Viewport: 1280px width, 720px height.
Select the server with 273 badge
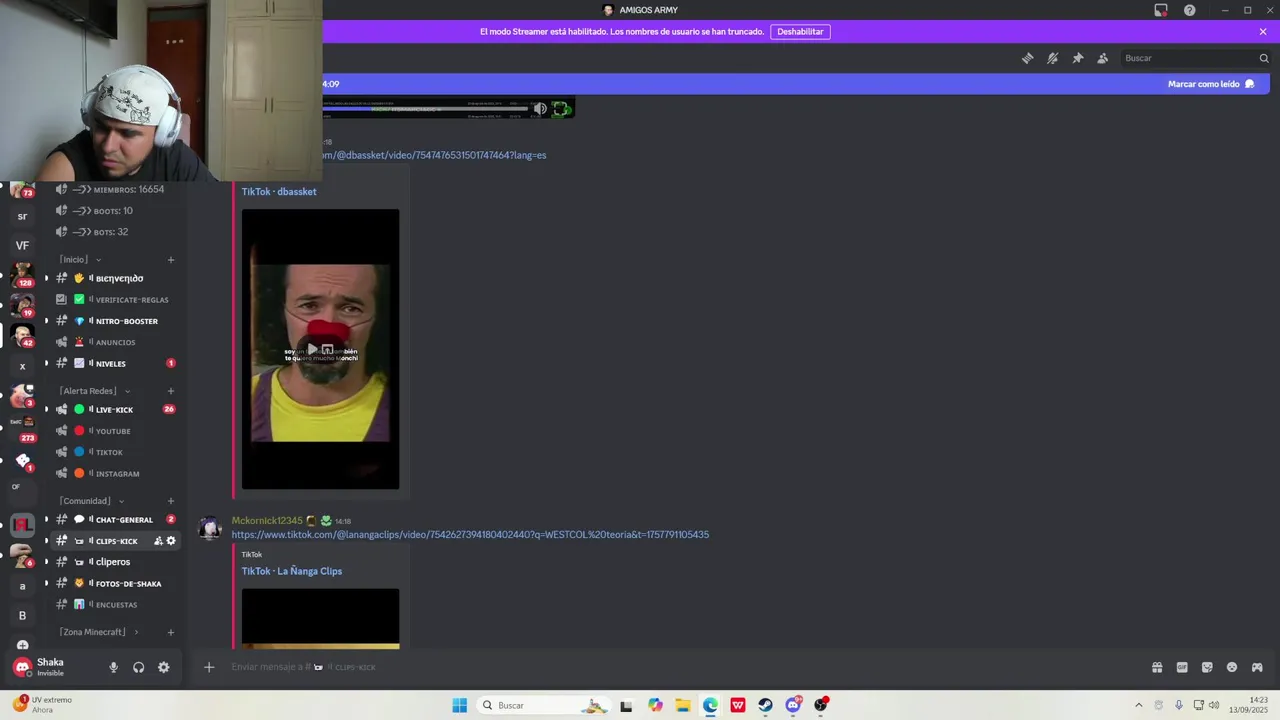click(x=22, y=427)
